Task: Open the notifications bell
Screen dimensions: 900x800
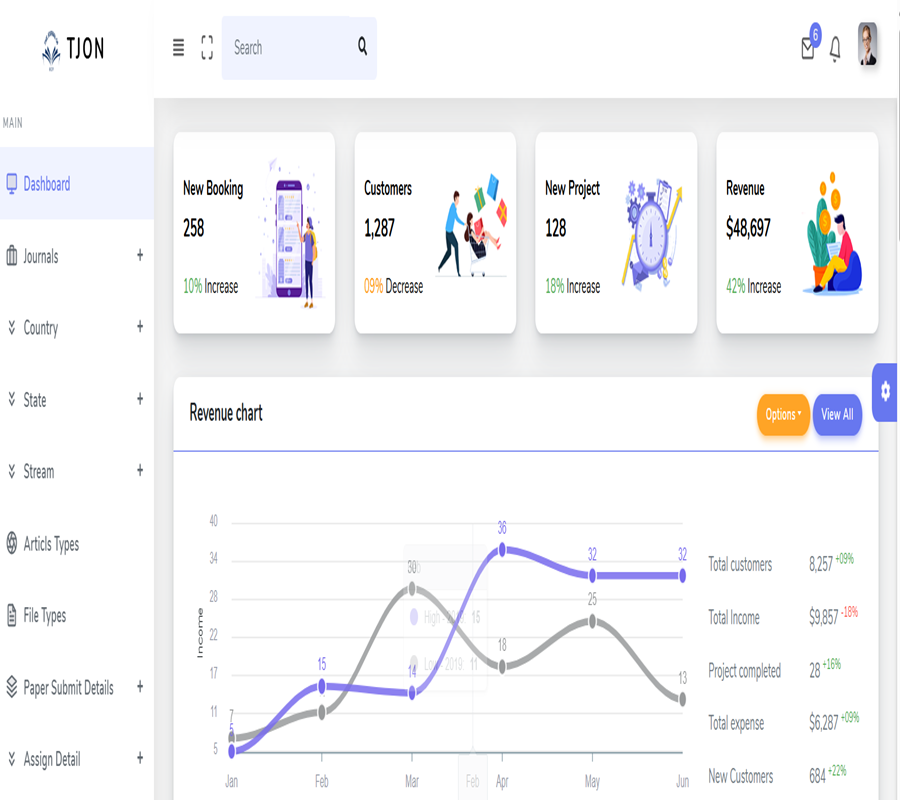Action: 835,49
